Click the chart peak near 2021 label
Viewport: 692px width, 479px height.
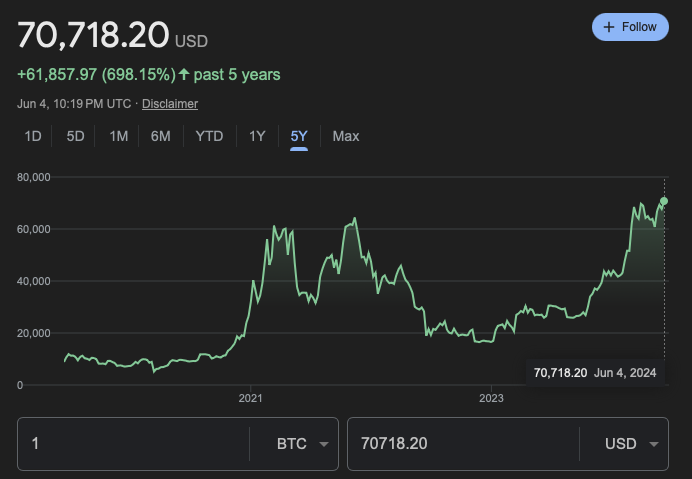[276, 229]
